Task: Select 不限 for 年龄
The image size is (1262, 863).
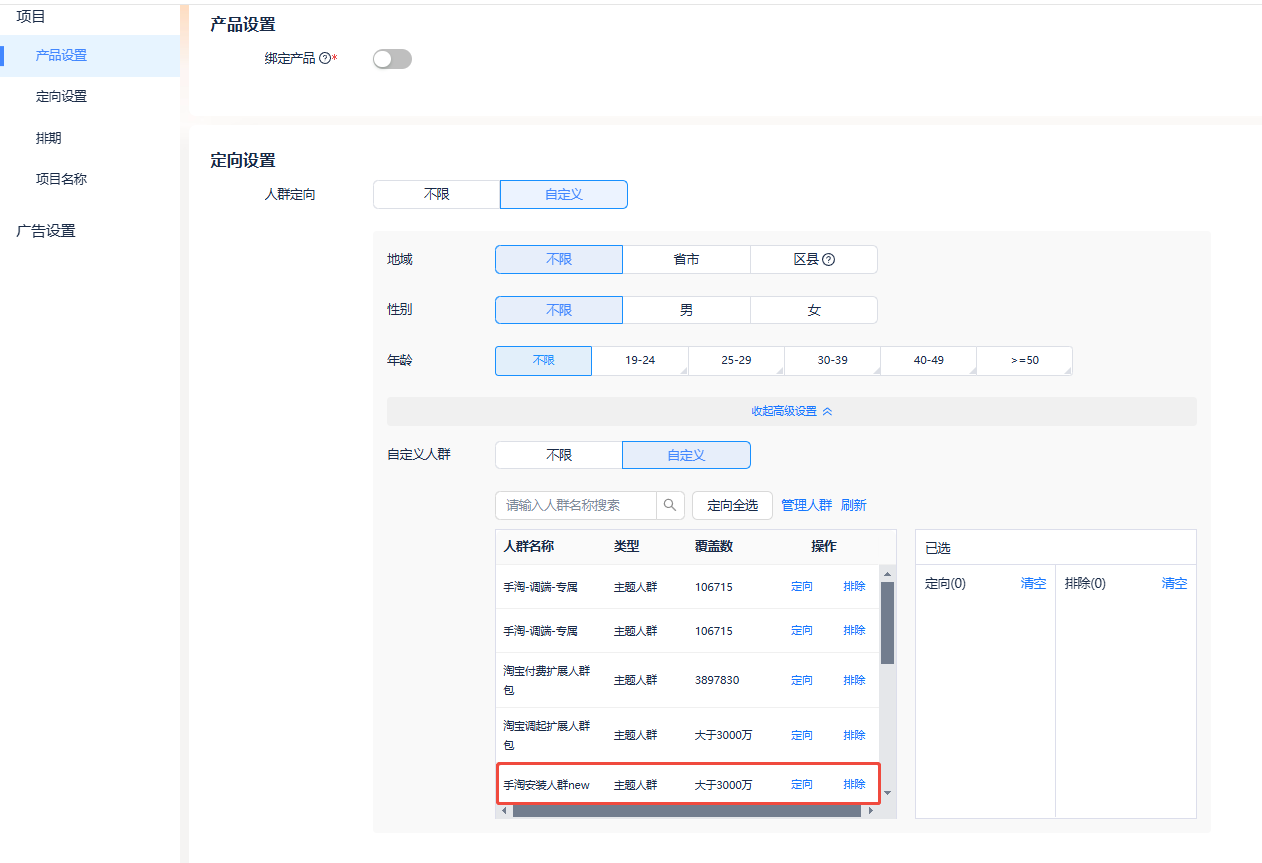Action: tap(544, 360)
